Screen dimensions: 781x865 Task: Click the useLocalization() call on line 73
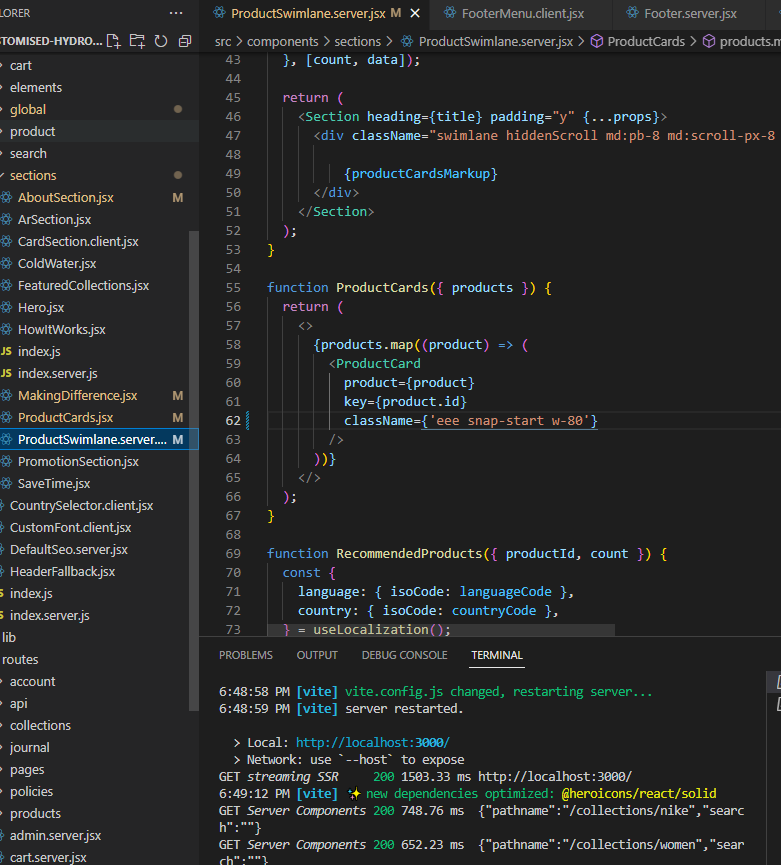(x=382, y=629)
